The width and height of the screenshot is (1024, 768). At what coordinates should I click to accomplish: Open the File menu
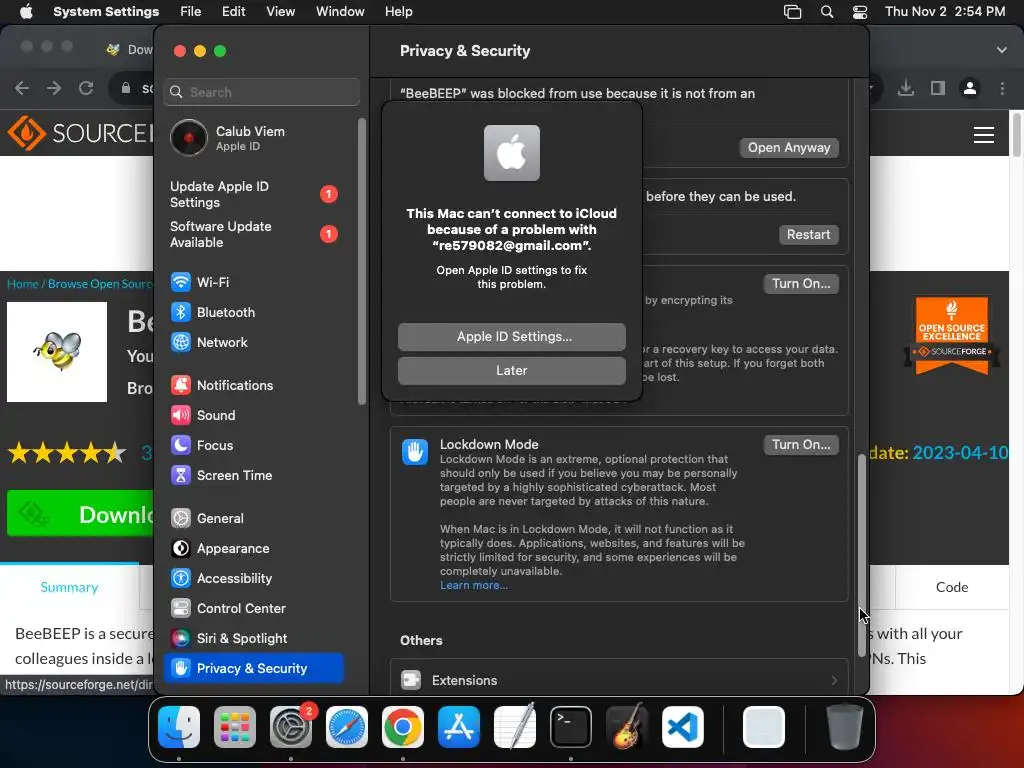point(191,12)
